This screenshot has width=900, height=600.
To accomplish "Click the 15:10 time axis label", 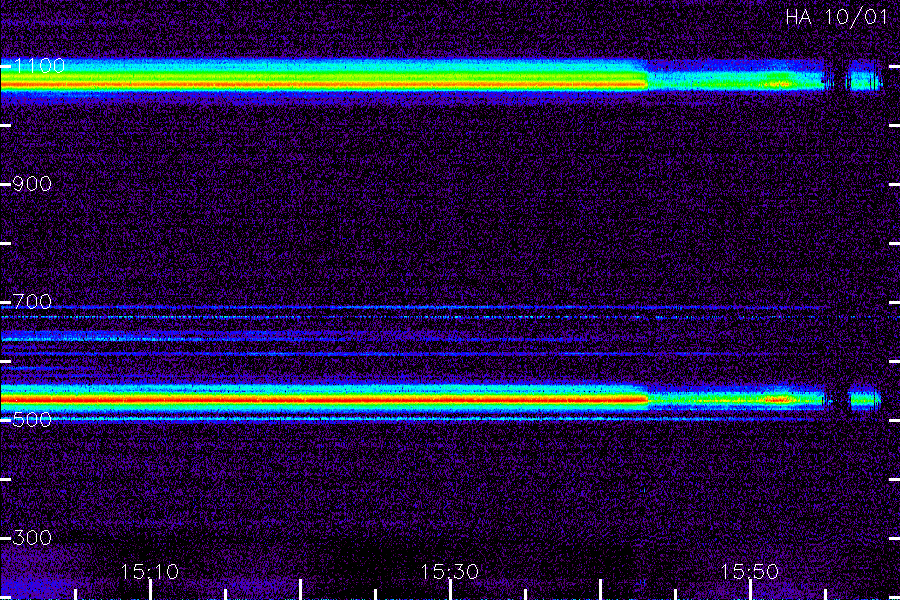I will pyautogui.click(x=149, y=571).
